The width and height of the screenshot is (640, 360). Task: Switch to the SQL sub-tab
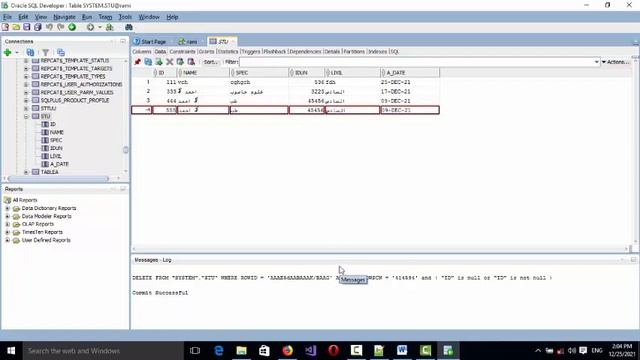click(395, 52)
